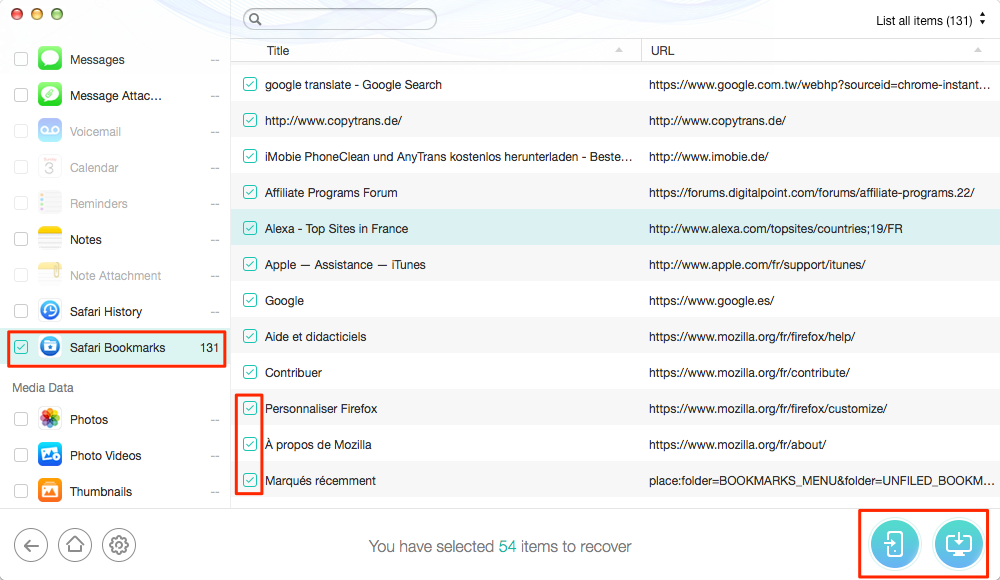Viewport: 1000px width, 580px height.
Task: Select the Affiliate Programs Forum title
Action: tap(331, 193)
